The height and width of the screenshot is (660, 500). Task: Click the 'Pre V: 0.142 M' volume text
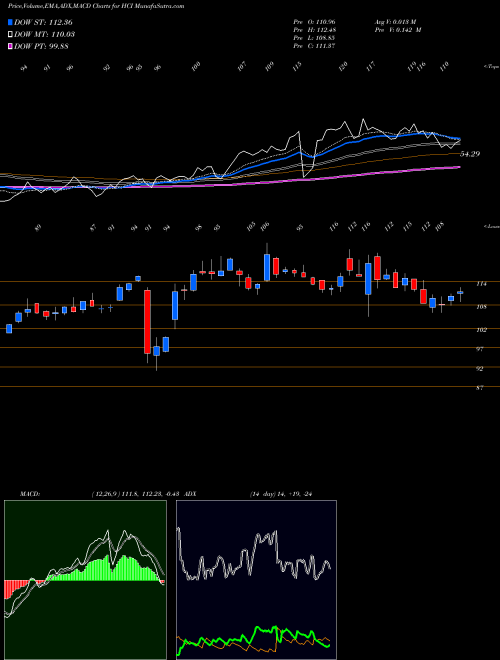pos(397,30)
